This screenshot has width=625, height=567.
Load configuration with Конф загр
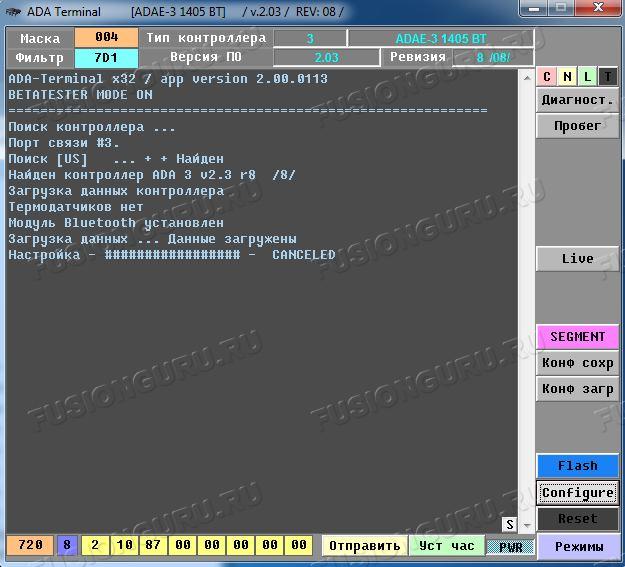click(x=578, y=389)
